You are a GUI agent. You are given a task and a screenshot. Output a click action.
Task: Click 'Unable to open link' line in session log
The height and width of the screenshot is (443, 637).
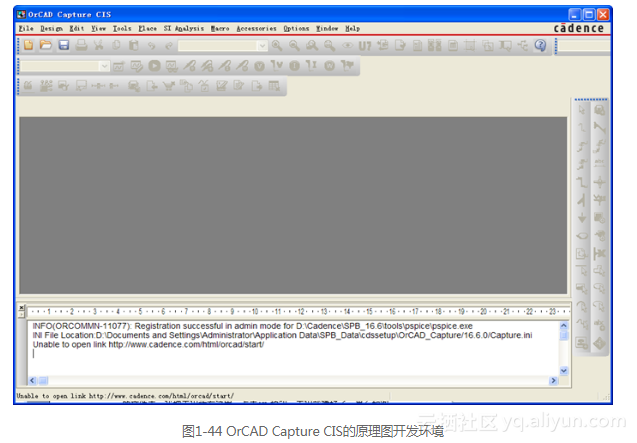[x=148, y=345]
